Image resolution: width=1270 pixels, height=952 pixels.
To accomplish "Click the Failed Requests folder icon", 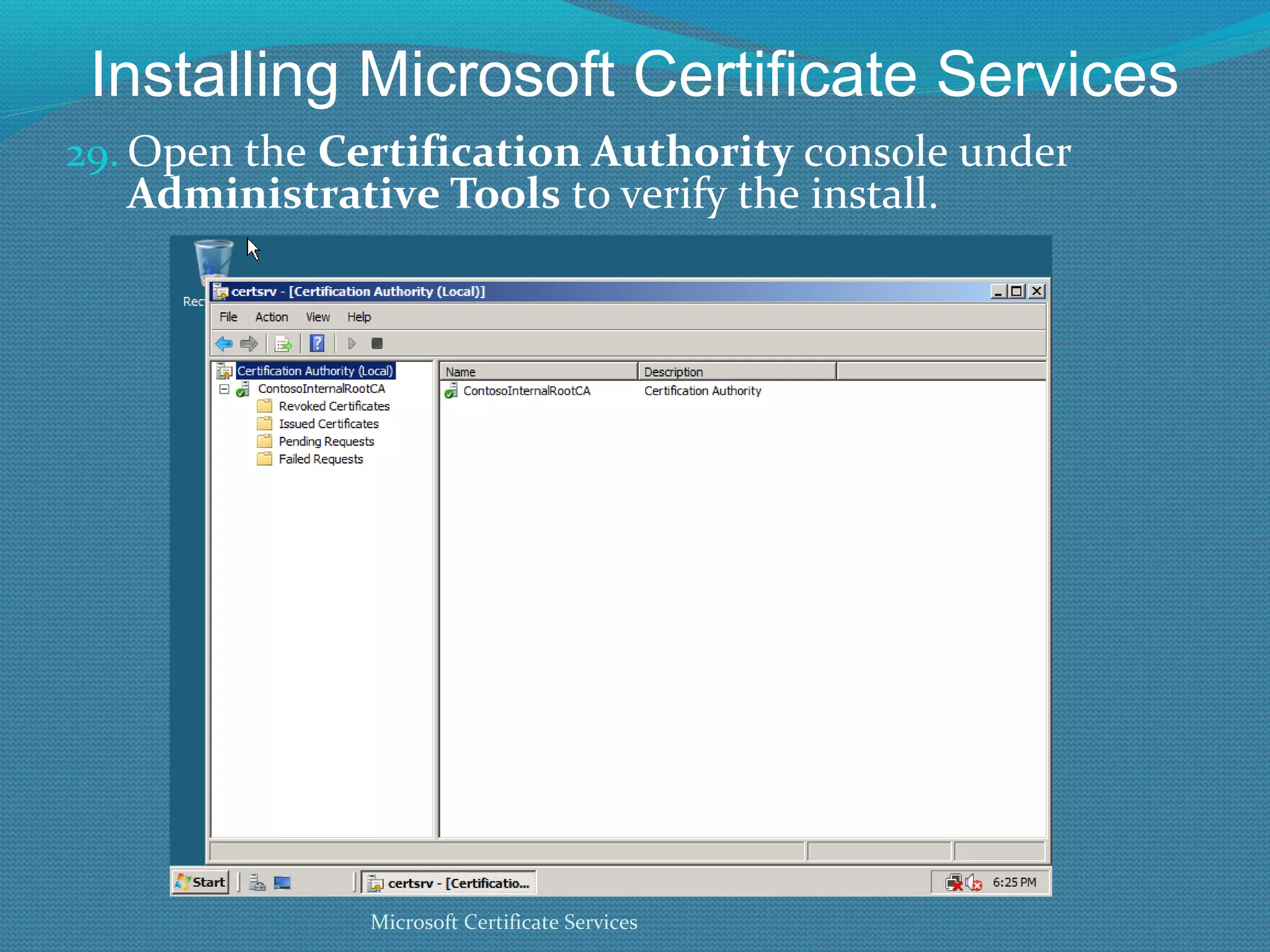I will (x=265, y=459).
